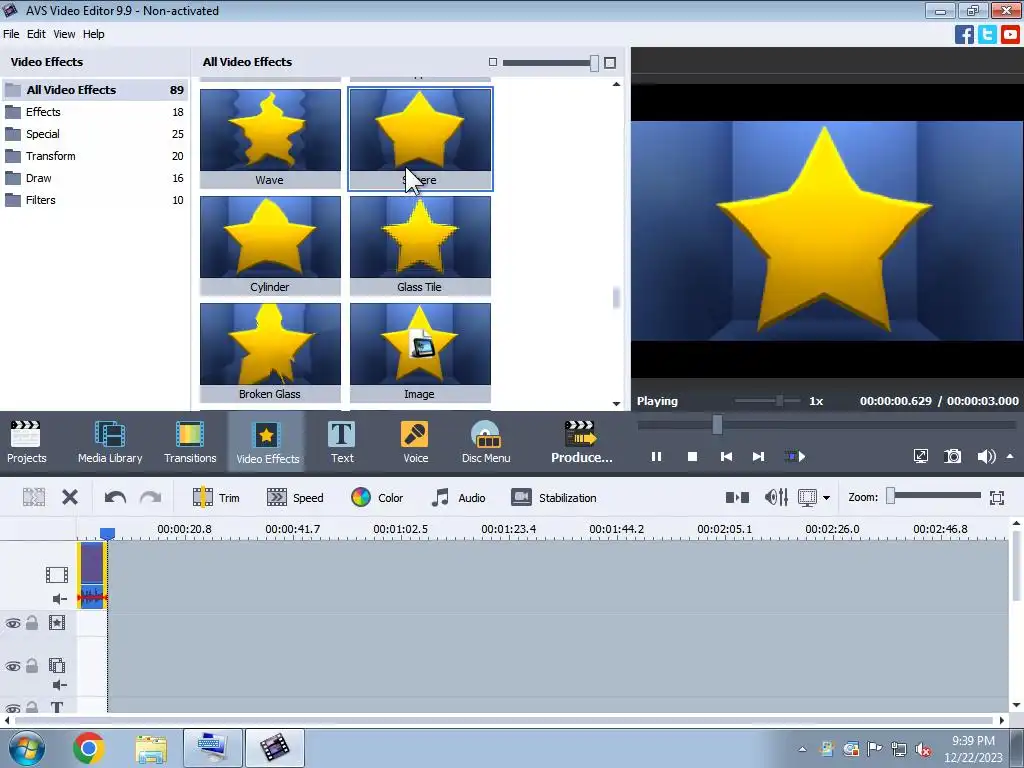Toggle visibility eye of video overlay track
Screen dimensions: 1024x768
pyautogui.click(x=12, y=666)
